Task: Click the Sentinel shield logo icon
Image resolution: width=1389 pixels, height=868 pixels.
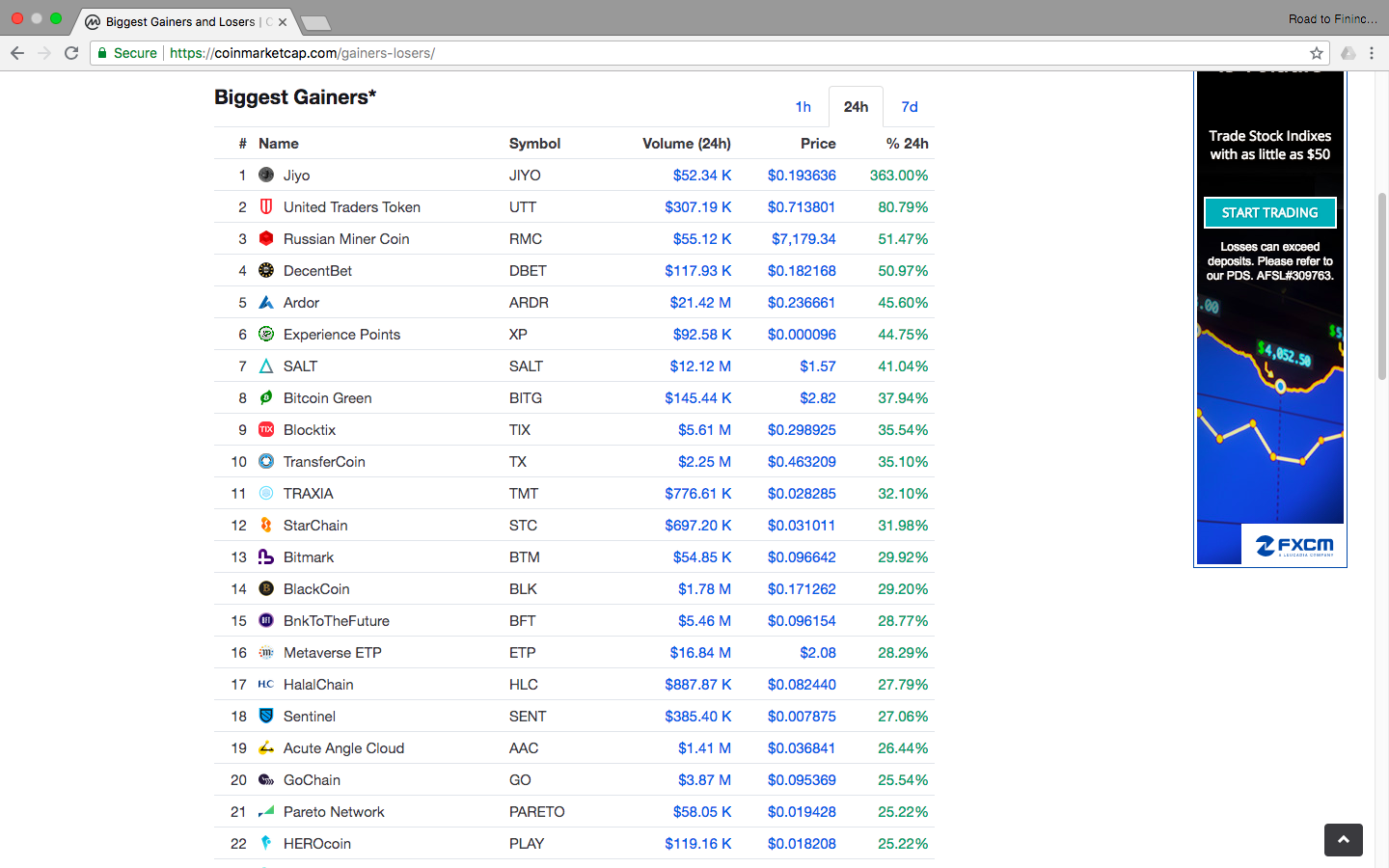Action: point(266,716)
